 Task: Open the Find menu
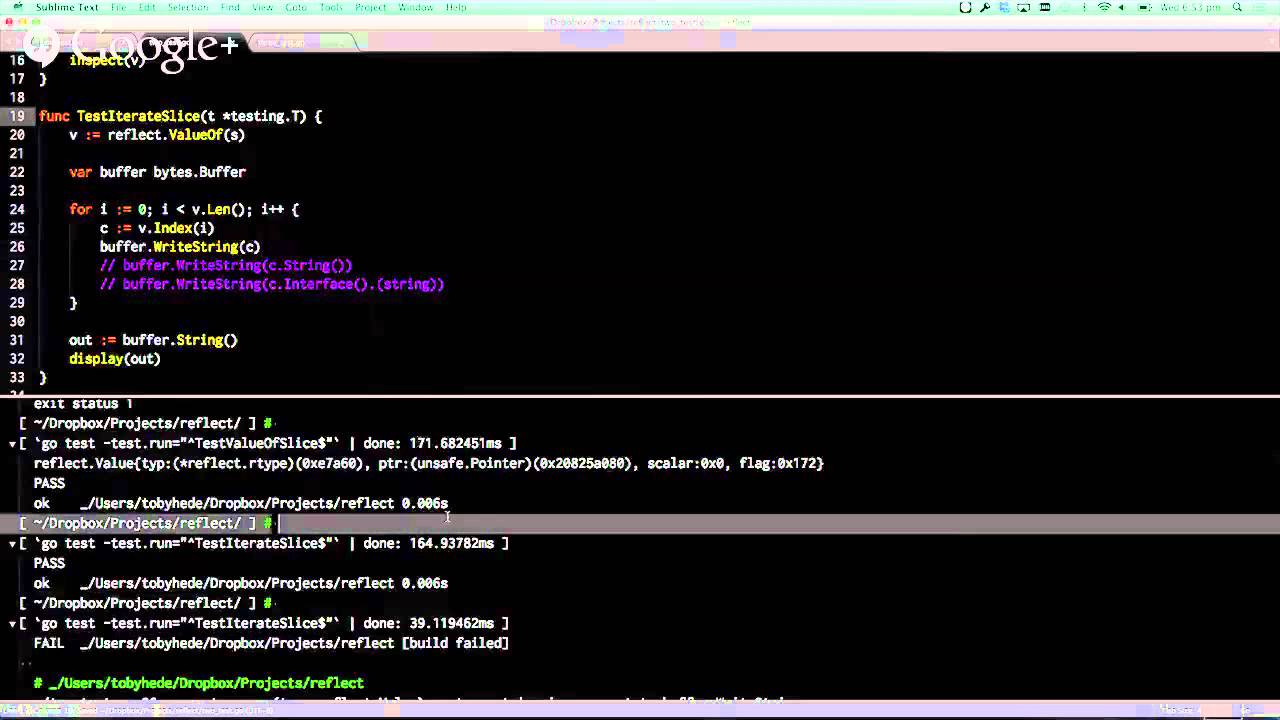pyautogui.click(x=230, y=7)
